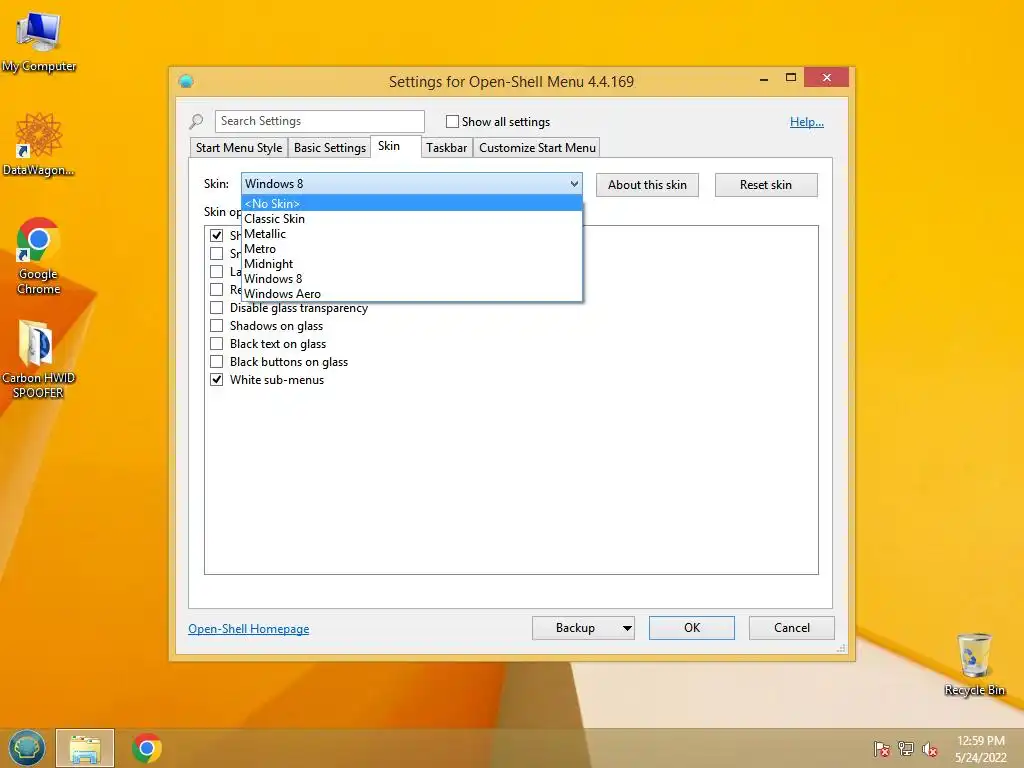Select Metro skin from the list
Screen dimensions: 1024x768
coord(411,249)
